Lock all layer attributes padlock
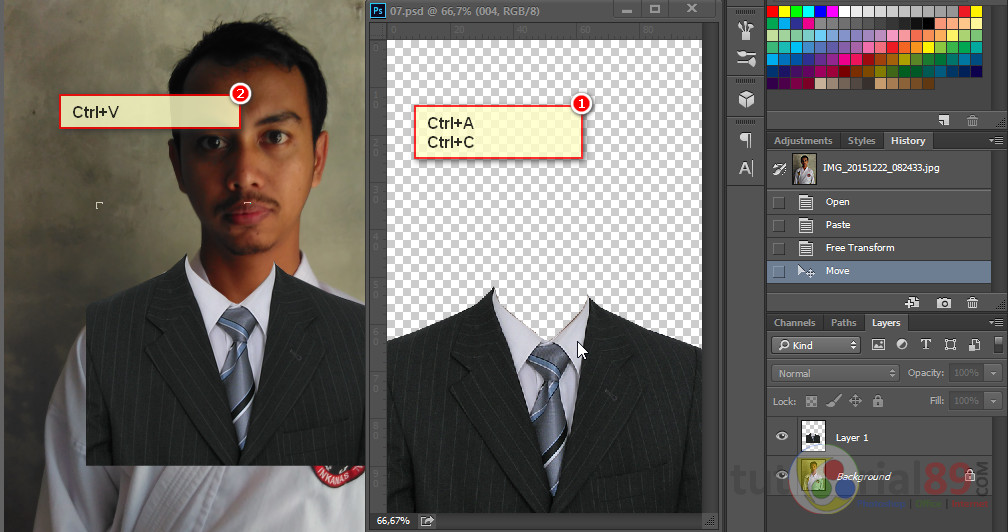Viewport: 1008px width, 532px height. point(878,401)
